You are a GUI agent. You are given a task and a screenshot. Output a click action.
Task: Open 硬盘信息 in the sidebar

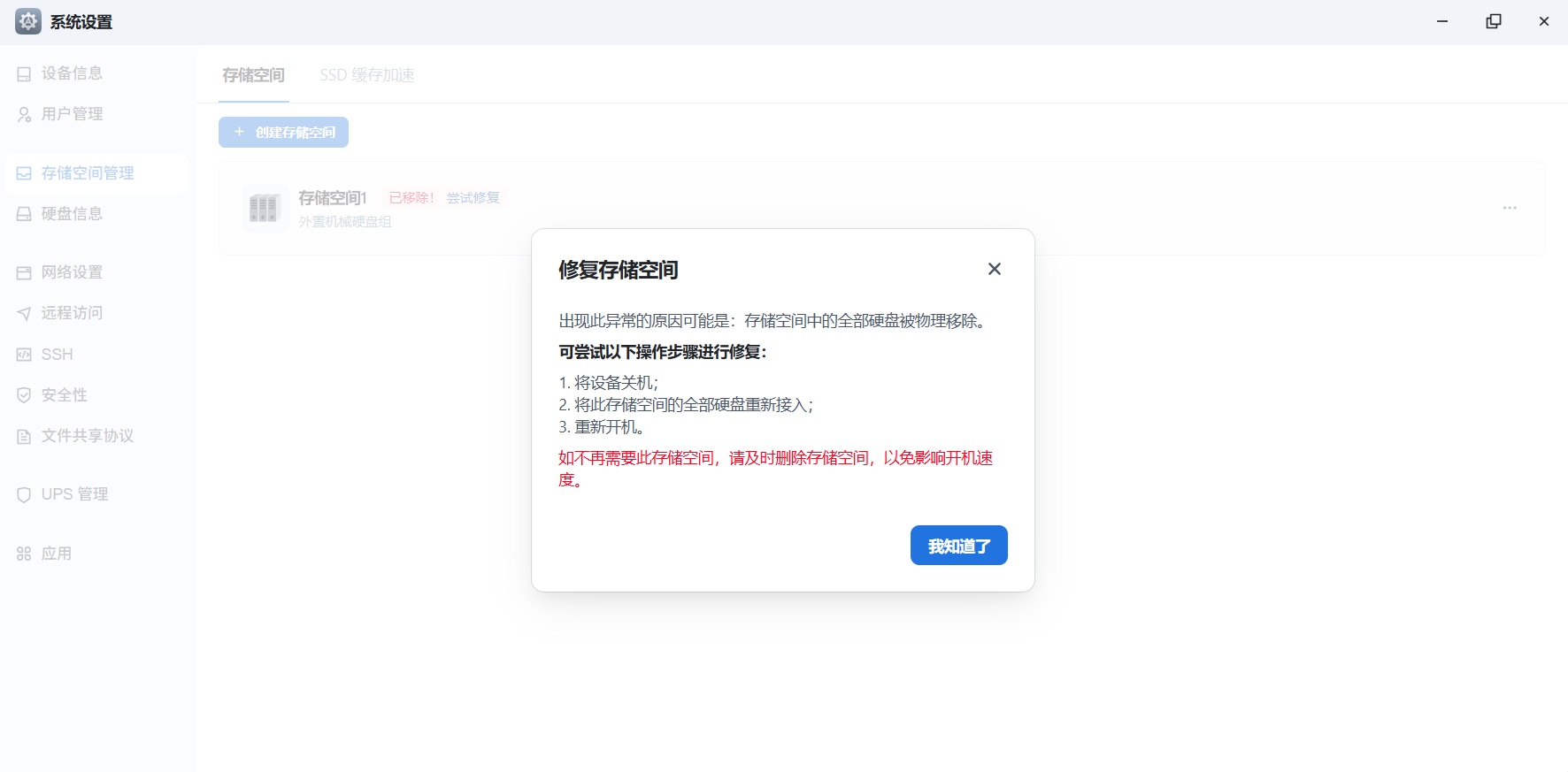[96, 214]
